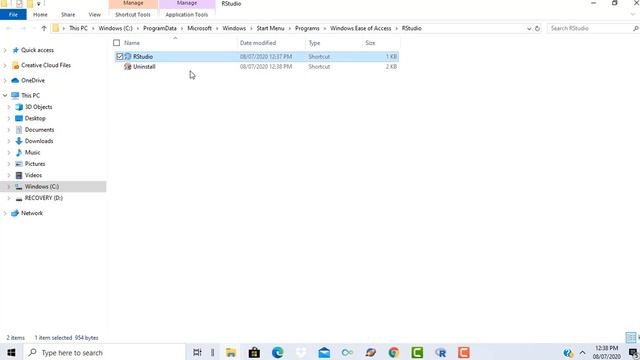Refresh the current folder
640x360 pixels.
point(538,28)
